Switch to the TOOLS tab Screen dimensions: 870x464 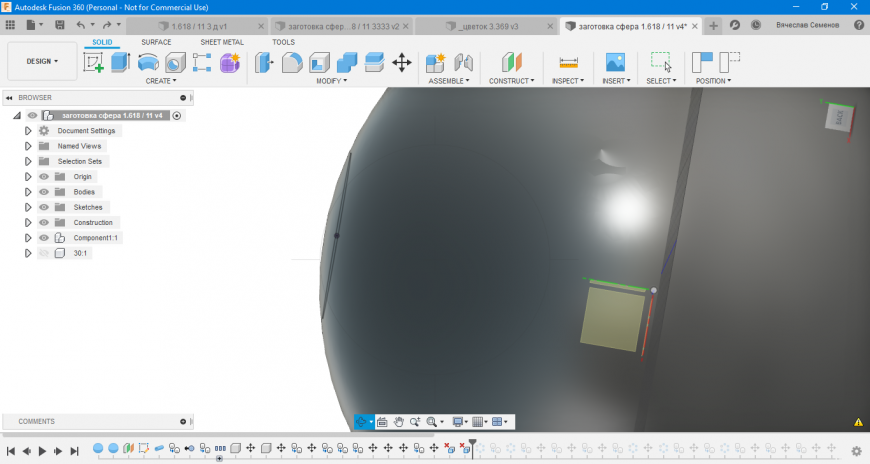tap(284, 42)
